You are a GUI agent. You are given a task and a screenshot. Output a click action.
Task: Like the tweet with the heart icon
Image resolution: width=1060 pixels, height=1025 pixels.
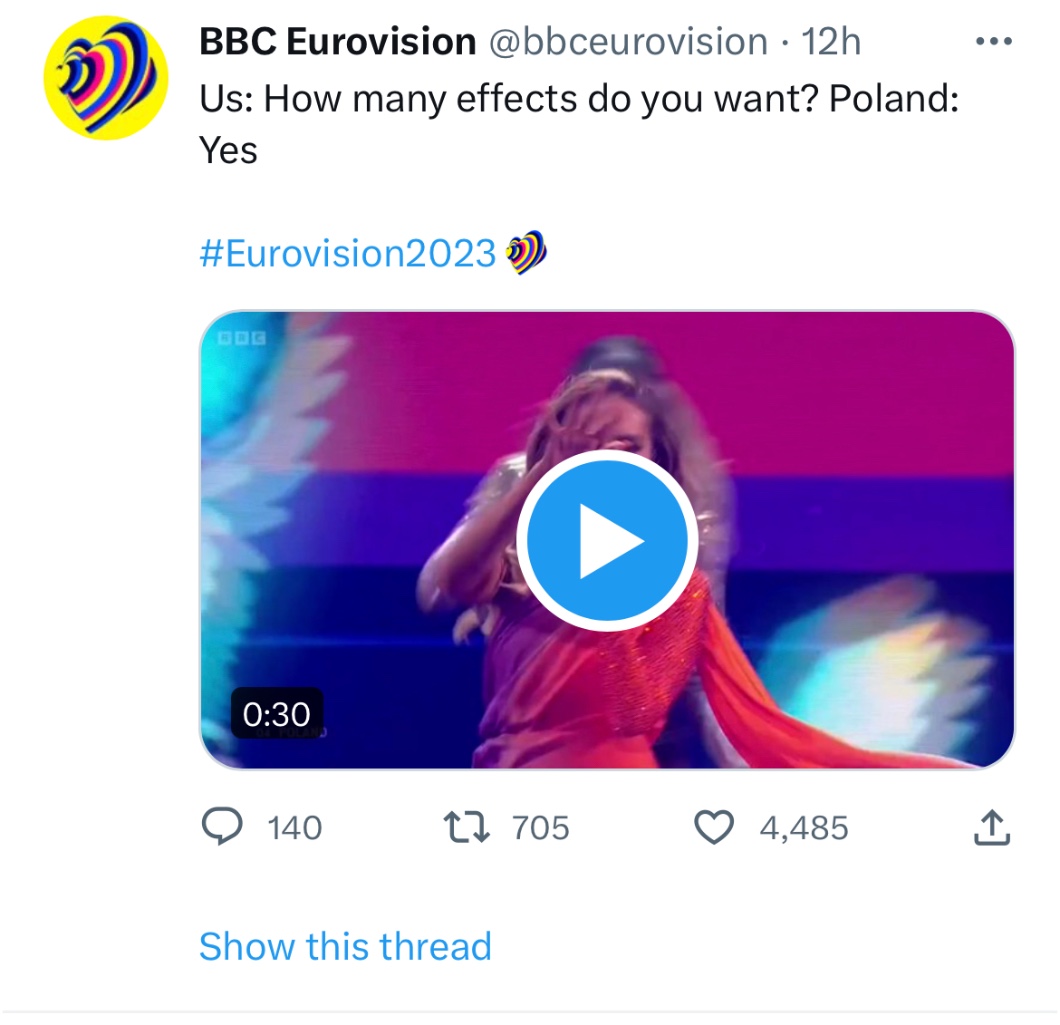pos(713,827)
